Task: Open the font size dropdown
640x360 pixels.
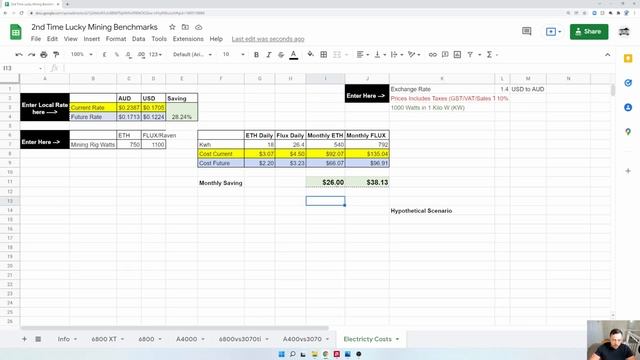Action: click(x=233, y=54)
